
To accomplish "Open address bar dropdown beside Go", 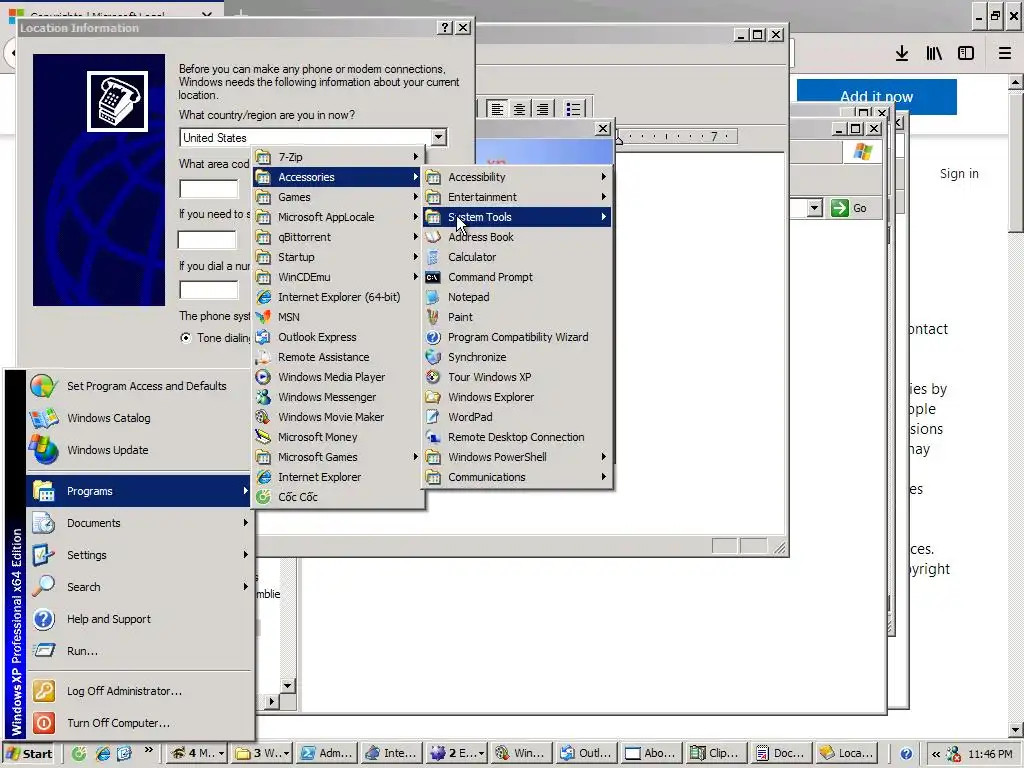I will click(814, 208).
